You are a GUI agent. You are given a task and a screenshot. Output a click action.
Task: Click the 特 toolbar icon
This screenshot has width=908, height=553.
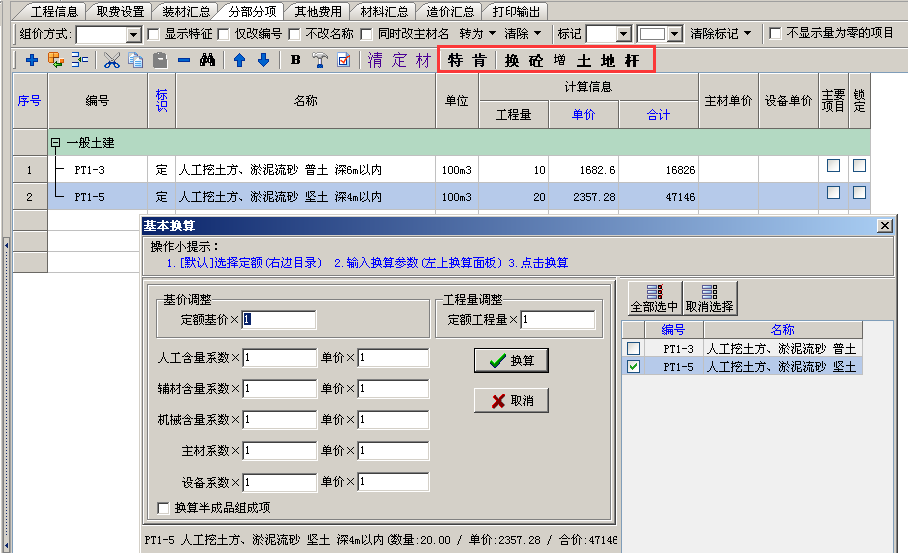tap(456, 60)
